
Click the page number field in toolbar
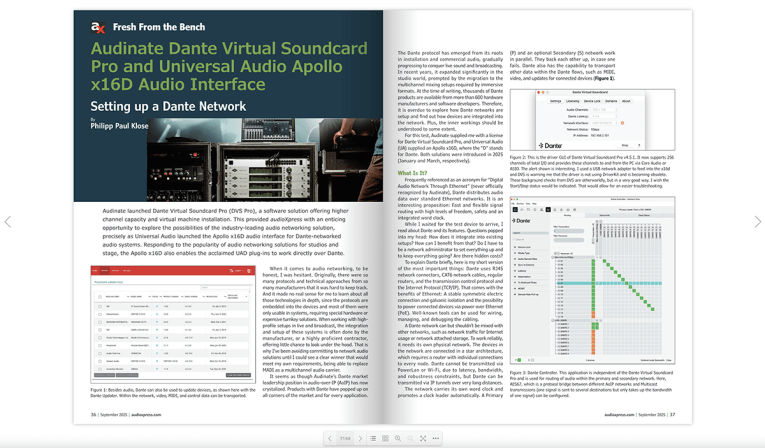click(345, 438)
